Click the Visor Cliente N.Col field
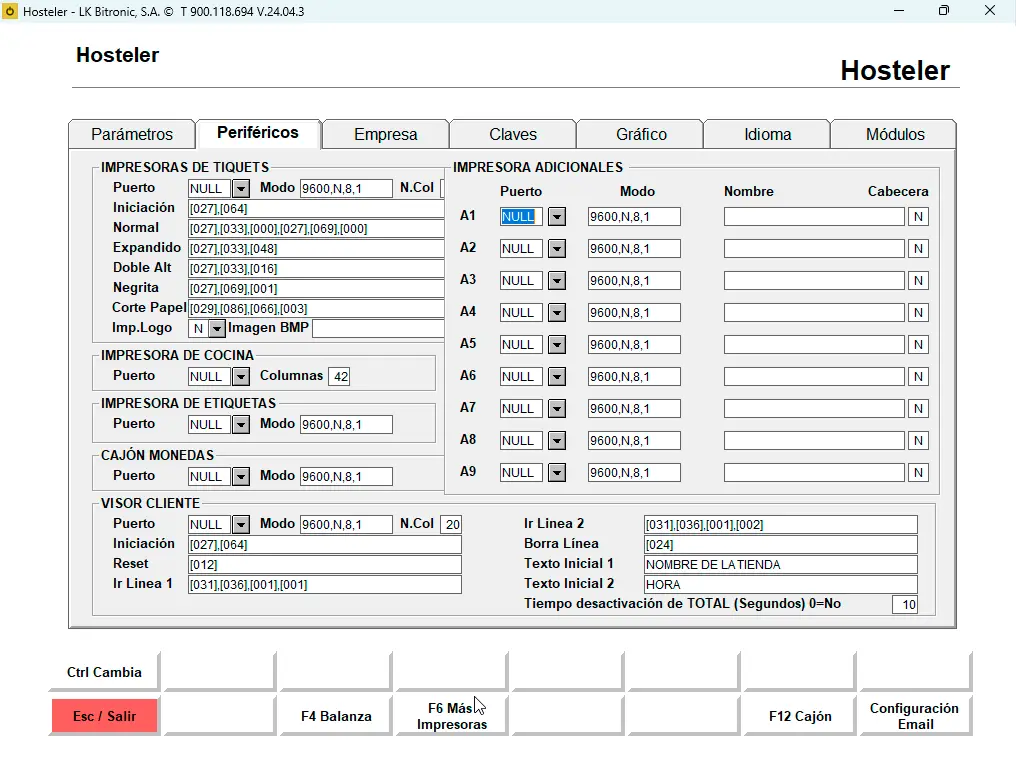Image resolution: width=1016 pixels, height=783 pixels. pyautogui.click(x=451, y=524)
